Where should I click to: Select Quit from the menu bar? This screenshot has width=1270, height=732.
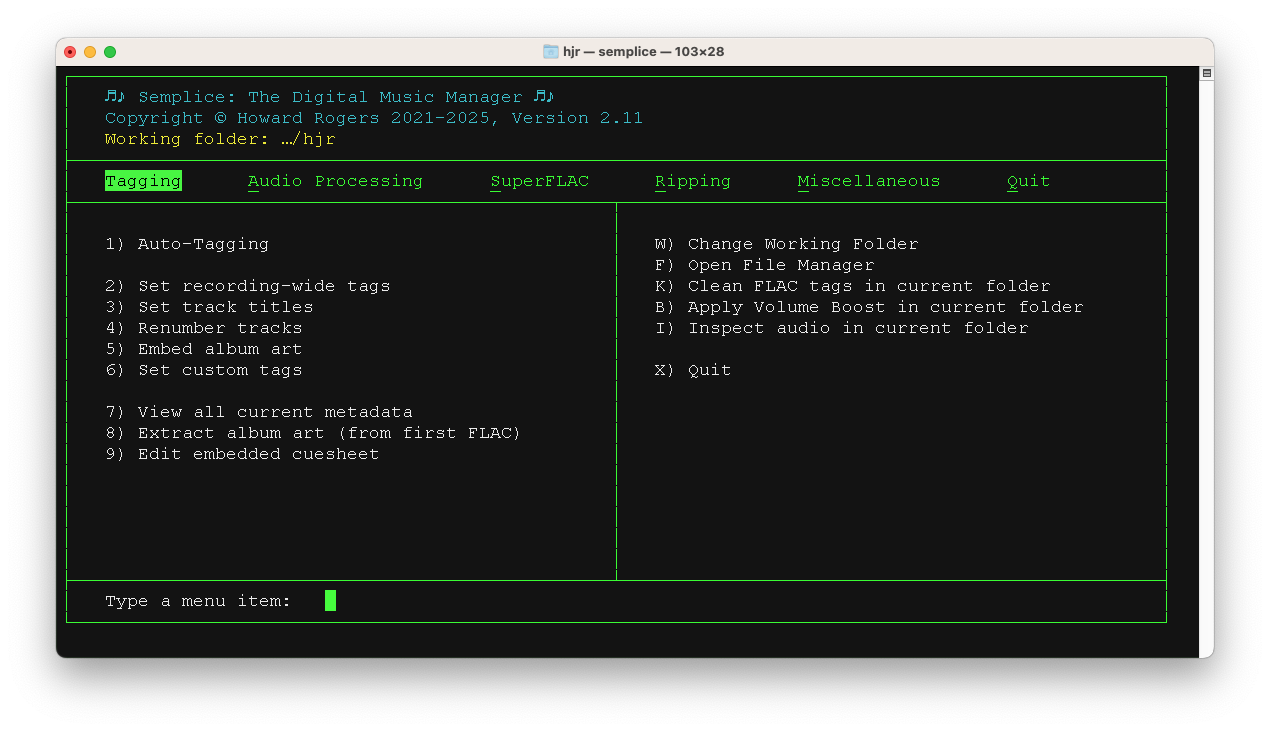[1028, 181]
